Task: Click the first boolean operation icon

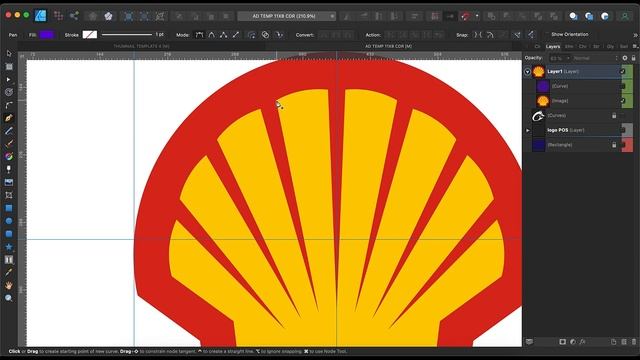Action: (491, 16)
